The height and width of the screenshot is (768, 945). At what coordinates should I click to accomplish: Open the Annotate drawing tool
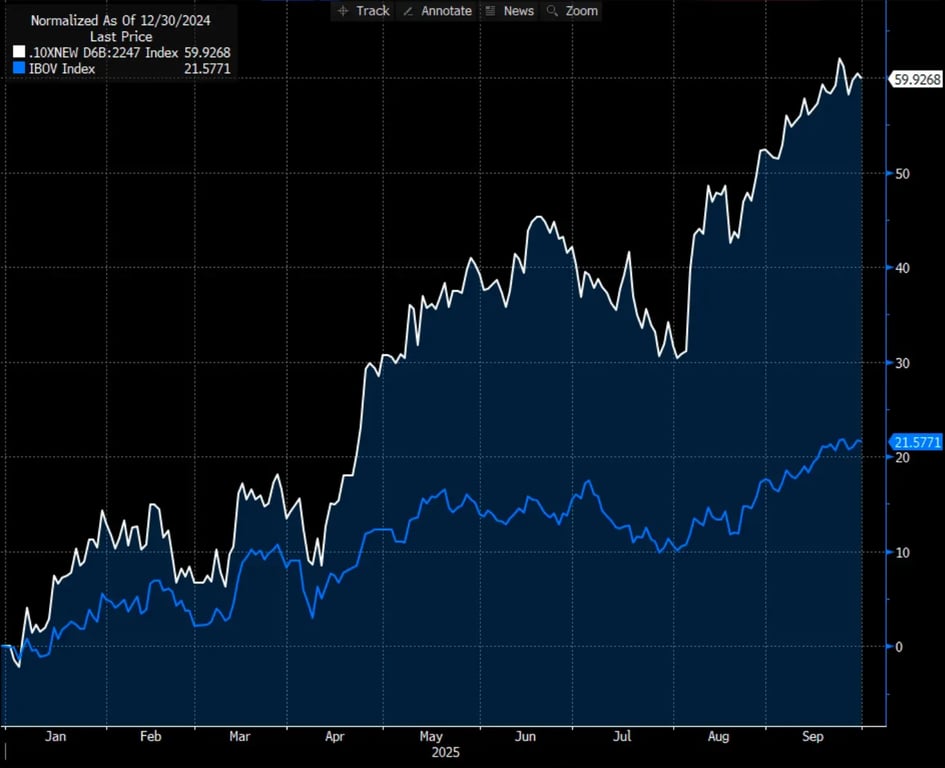coord(436,10)
